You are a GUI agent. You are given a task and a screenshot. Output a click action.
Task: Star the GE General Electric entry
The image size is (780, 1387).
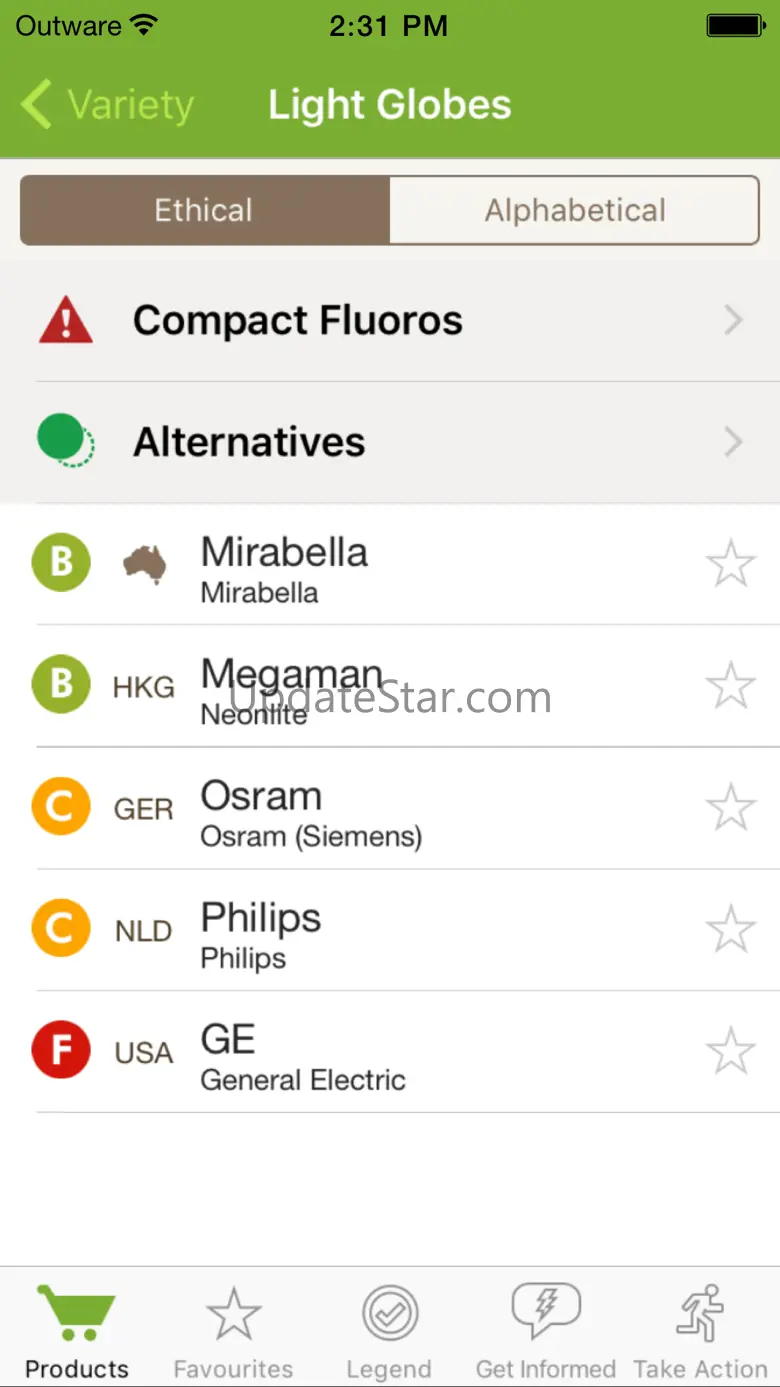click(x=731, y=1052)
